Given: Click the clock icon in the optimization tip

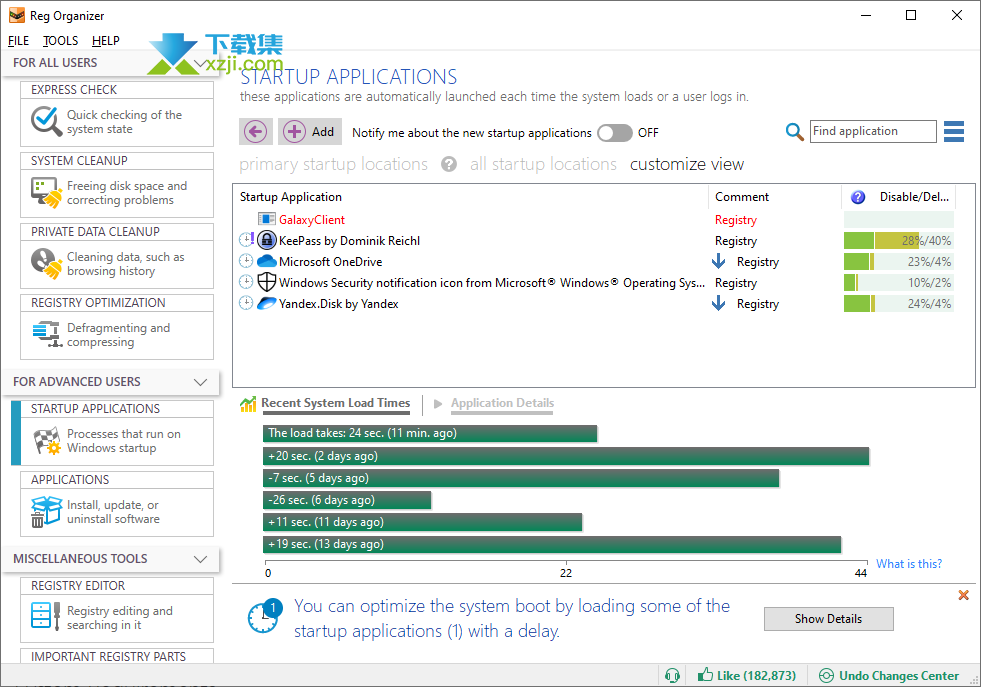Looking at the screenshot, I should click(x=265, y=616).
